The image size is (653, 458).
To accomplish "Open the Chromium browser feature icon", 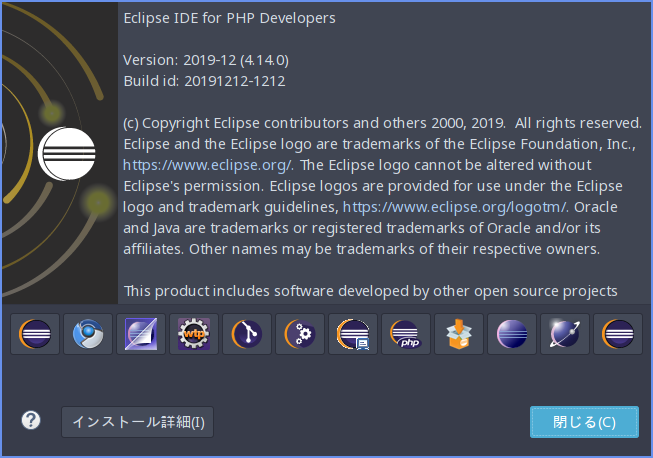I will (88, 334).
